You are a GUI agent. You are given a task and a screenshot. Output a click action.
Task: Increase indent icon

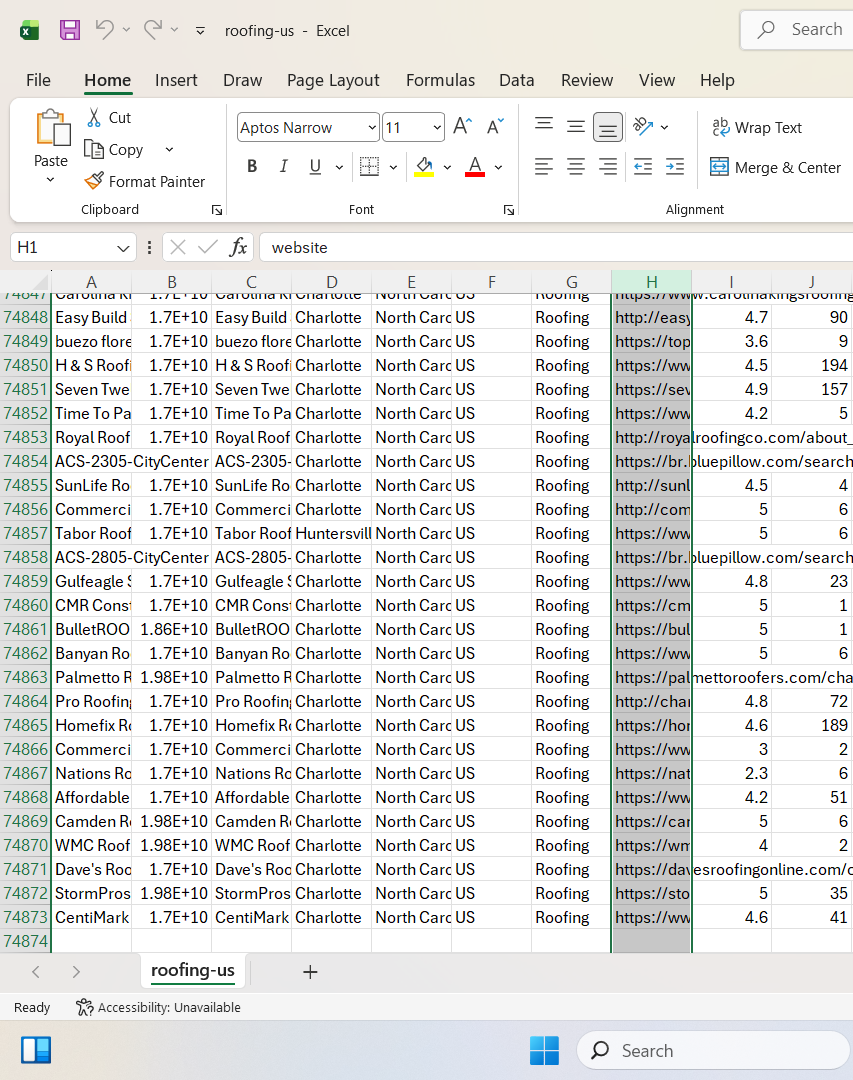coord(675,166)
